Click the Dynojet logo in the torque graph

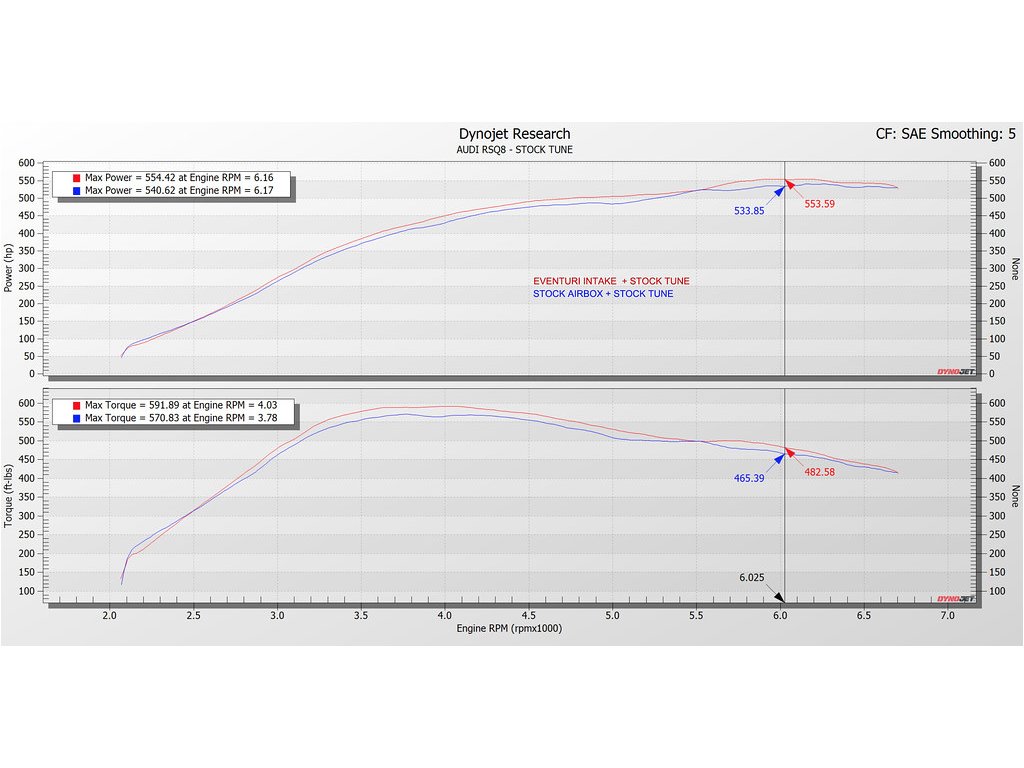coord(955,599)
